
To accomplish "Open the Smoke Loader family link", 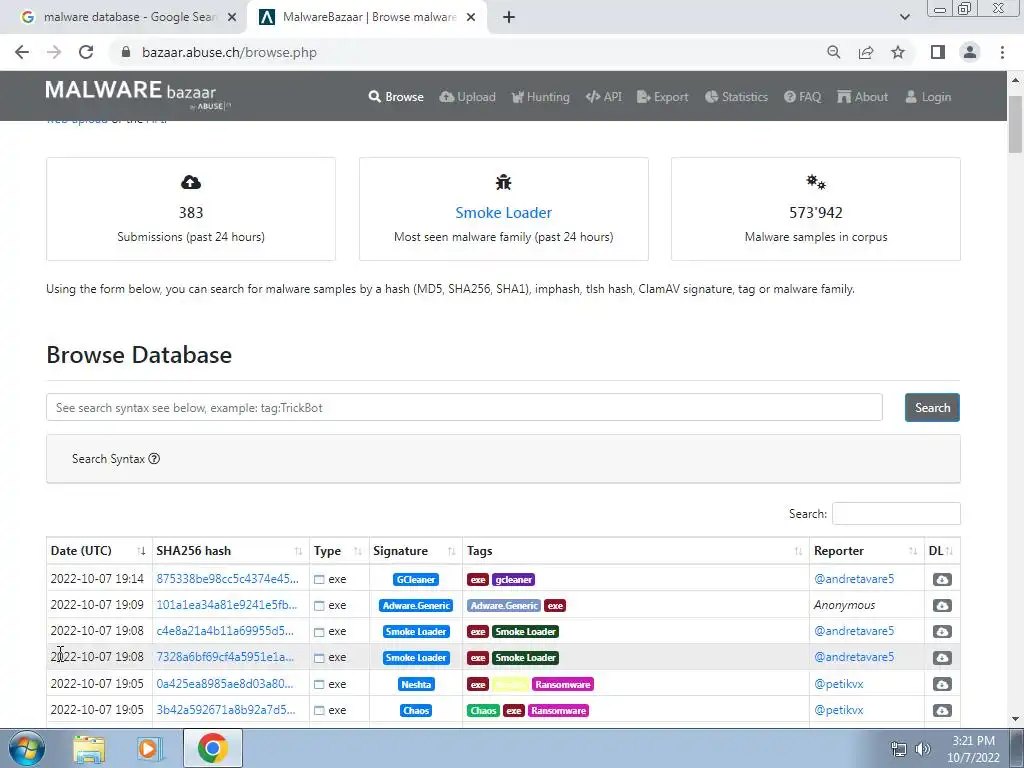I will pos(504,212).
